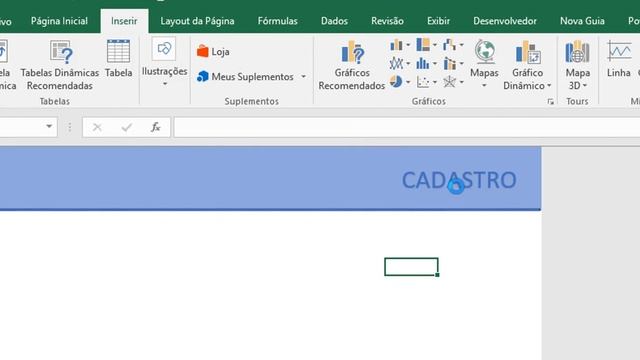Image resolution: width=640 pixels, height=360 pixels.
Task: Open the Layout da Página tab
Action: click(197, 21)
